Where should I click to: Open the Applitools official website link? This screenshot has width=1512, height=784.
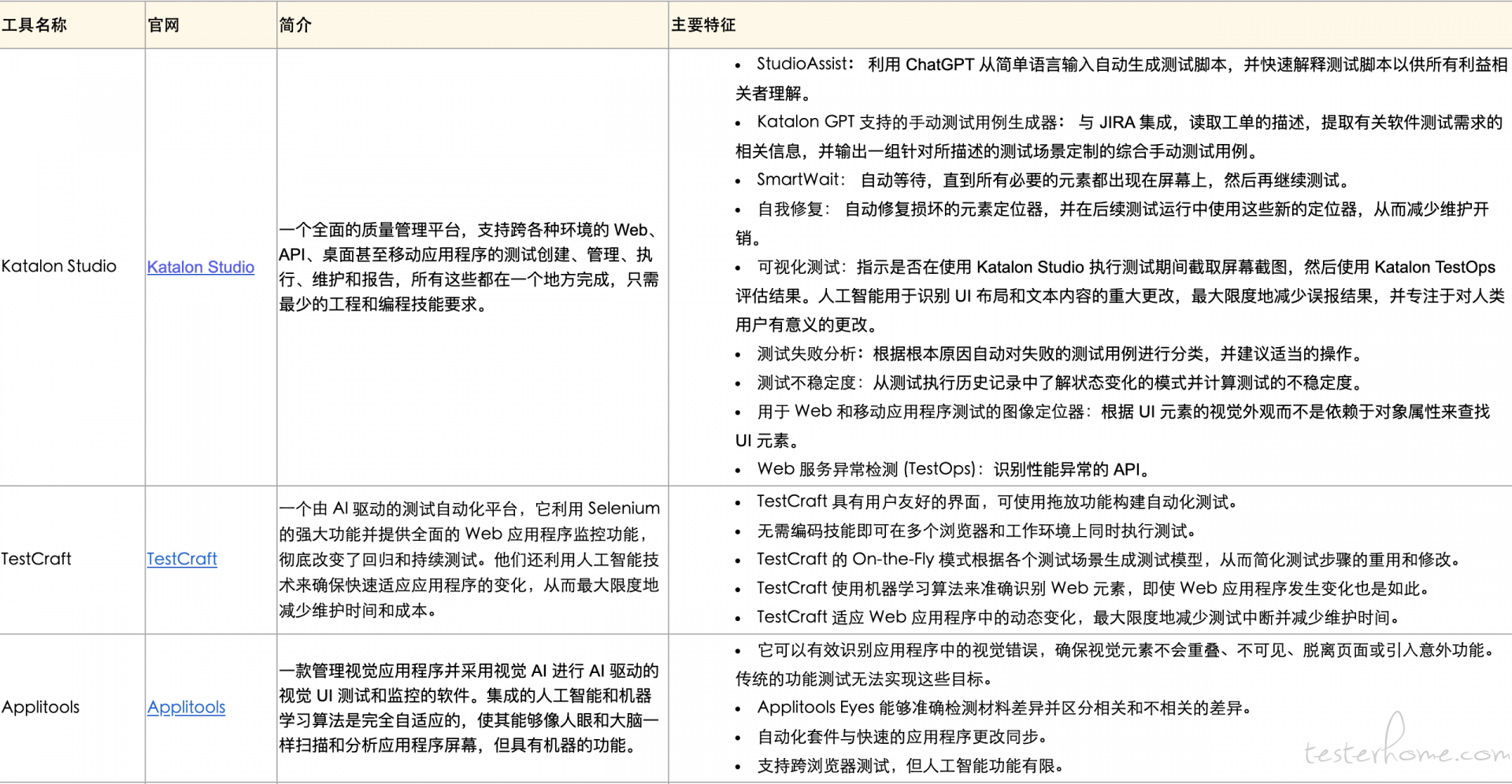click(187, 707)
